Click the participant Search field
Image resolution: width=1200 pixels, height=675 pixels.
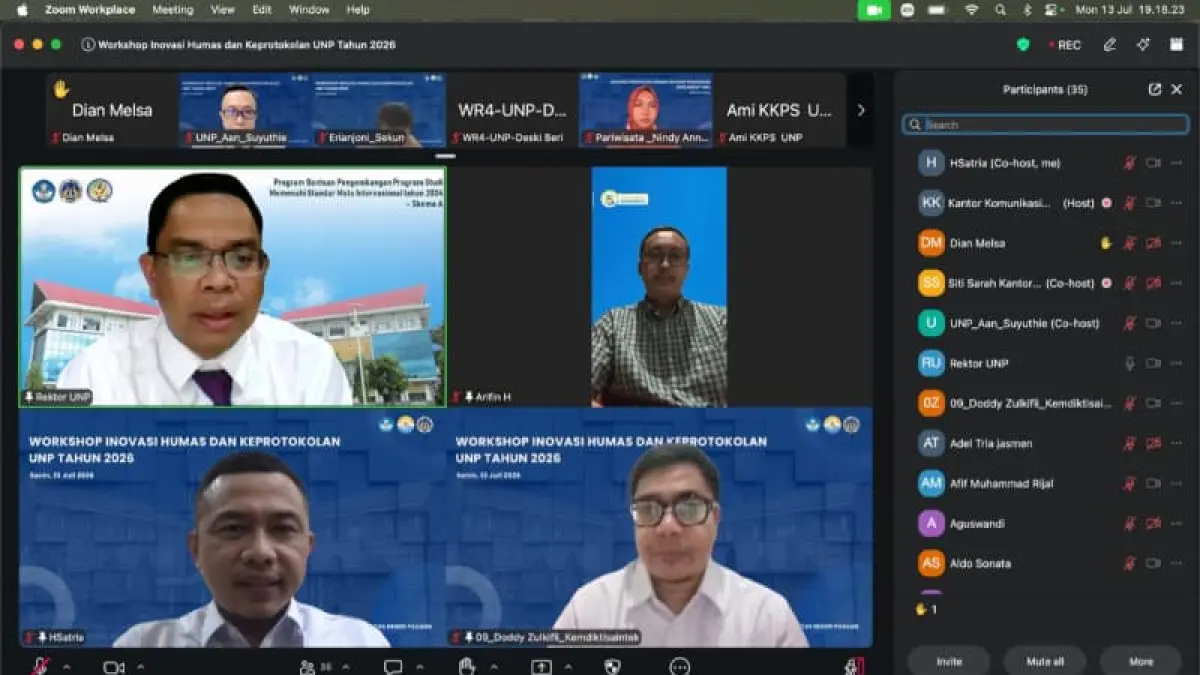pos(1045,125)
